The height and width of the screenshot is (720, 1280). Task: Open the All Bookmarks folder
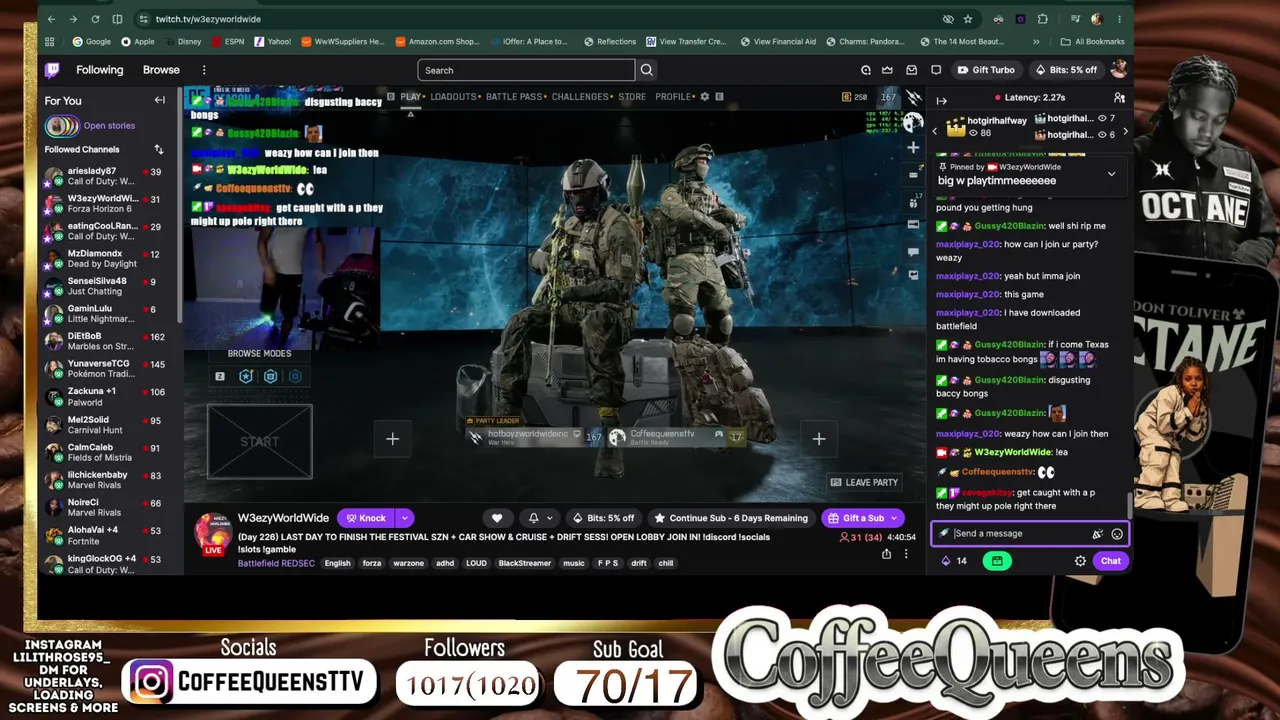1091,42
